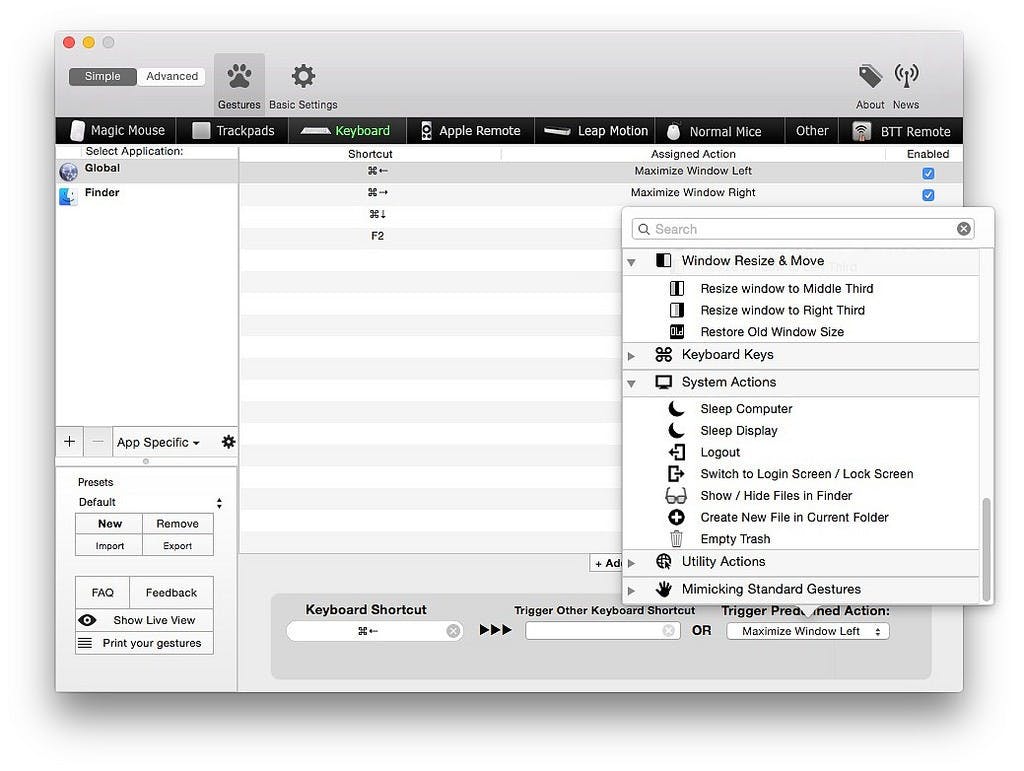Click the Trigger Other Keyboard Shortcut field

(x=602, y=631)
